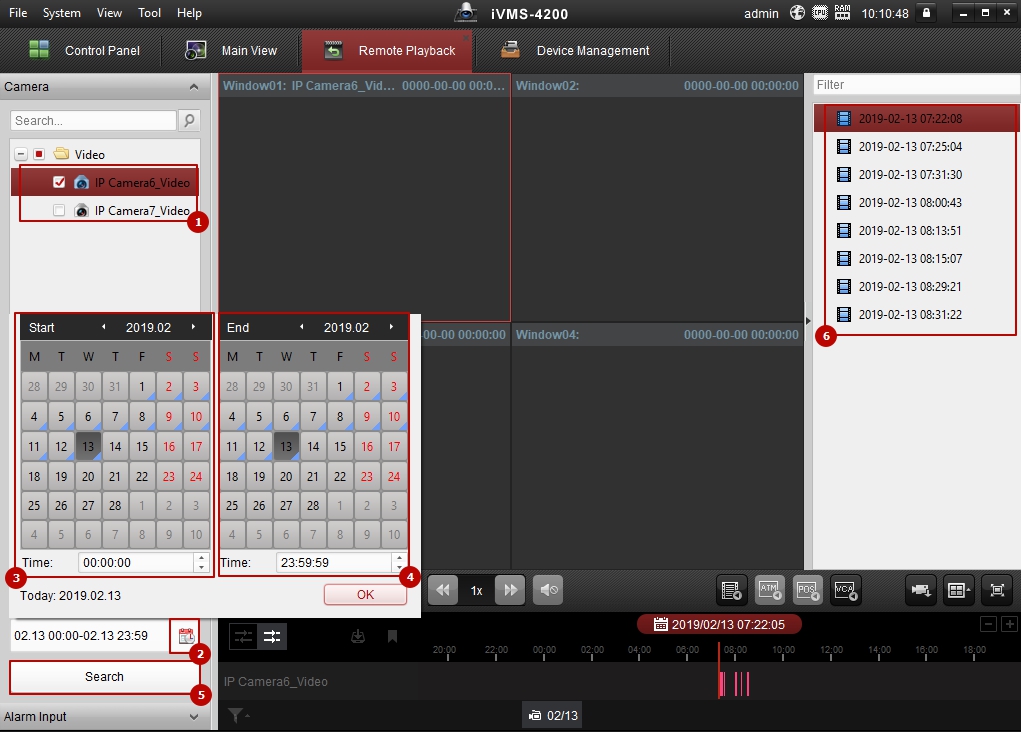The image size is (1021, 732).
Task: Uncheck the IP Camera6_Video checkbox
Action: pyautogui.click(x=59, y=182)
